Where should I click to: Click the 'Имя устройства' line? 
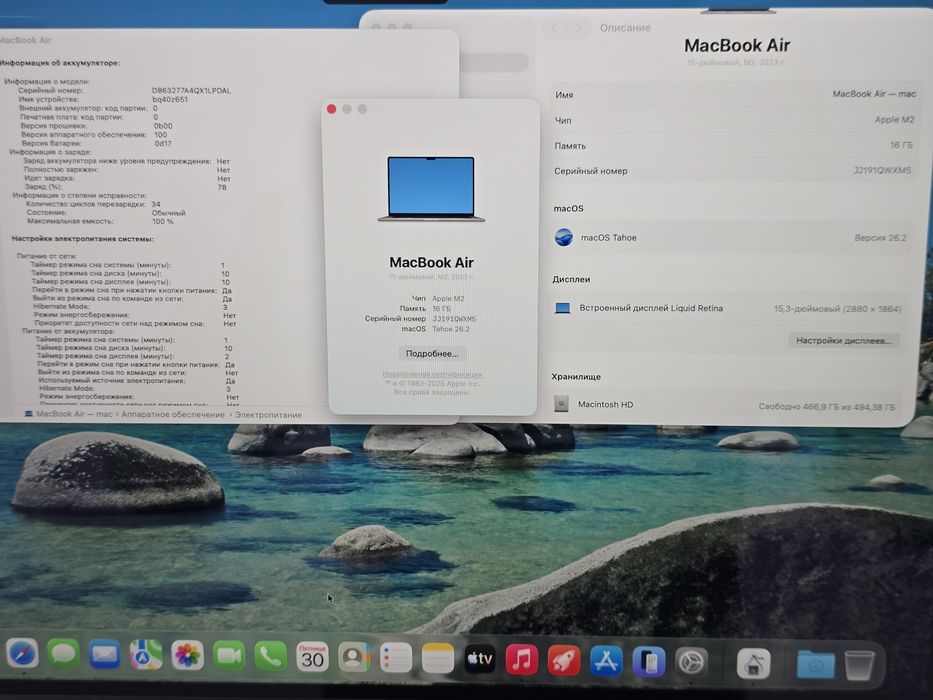tap(104, 99)
